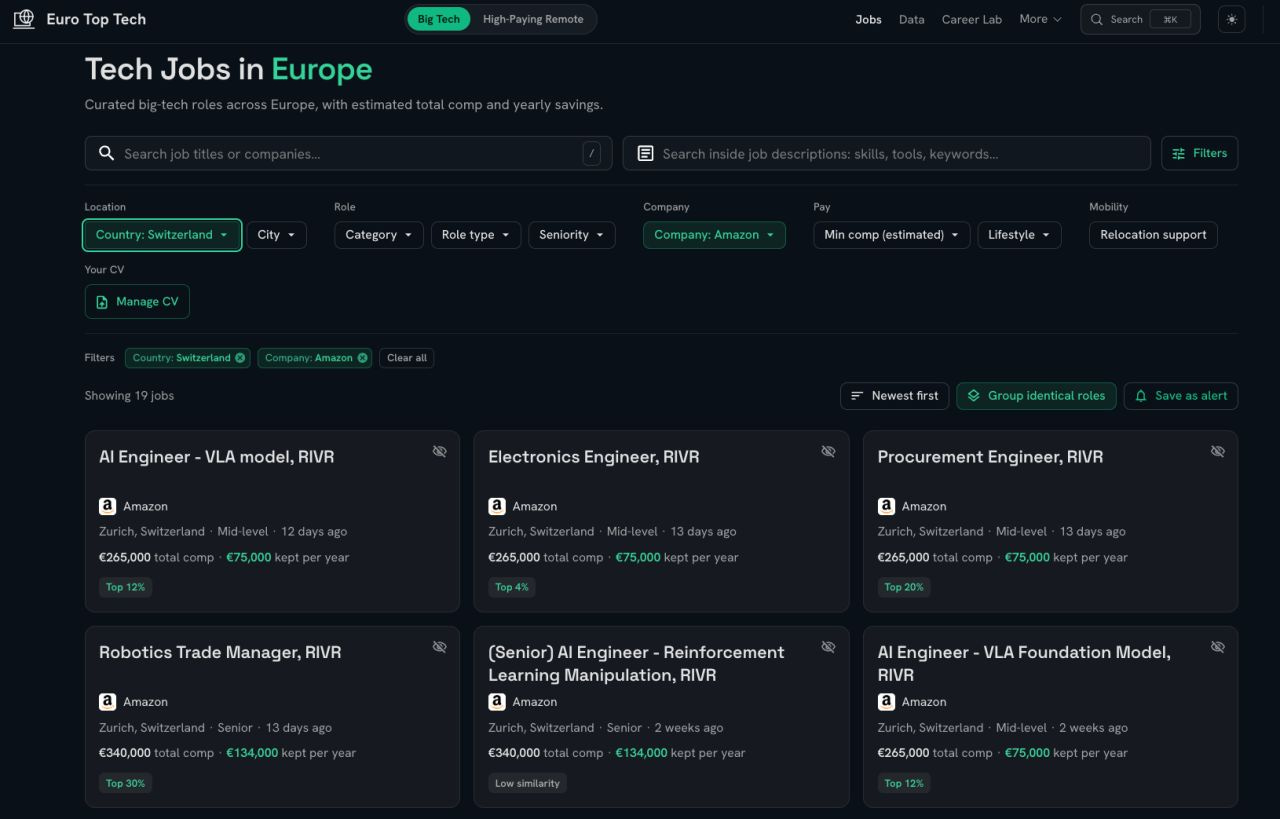Click the Manage CV button
Viewport: 1280px width, 819px height.
click(x=137, y=302)
